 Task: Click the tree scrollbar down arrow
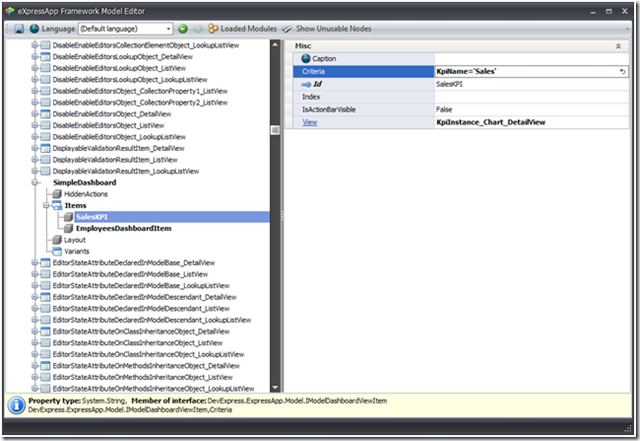[x=275, y=388]
